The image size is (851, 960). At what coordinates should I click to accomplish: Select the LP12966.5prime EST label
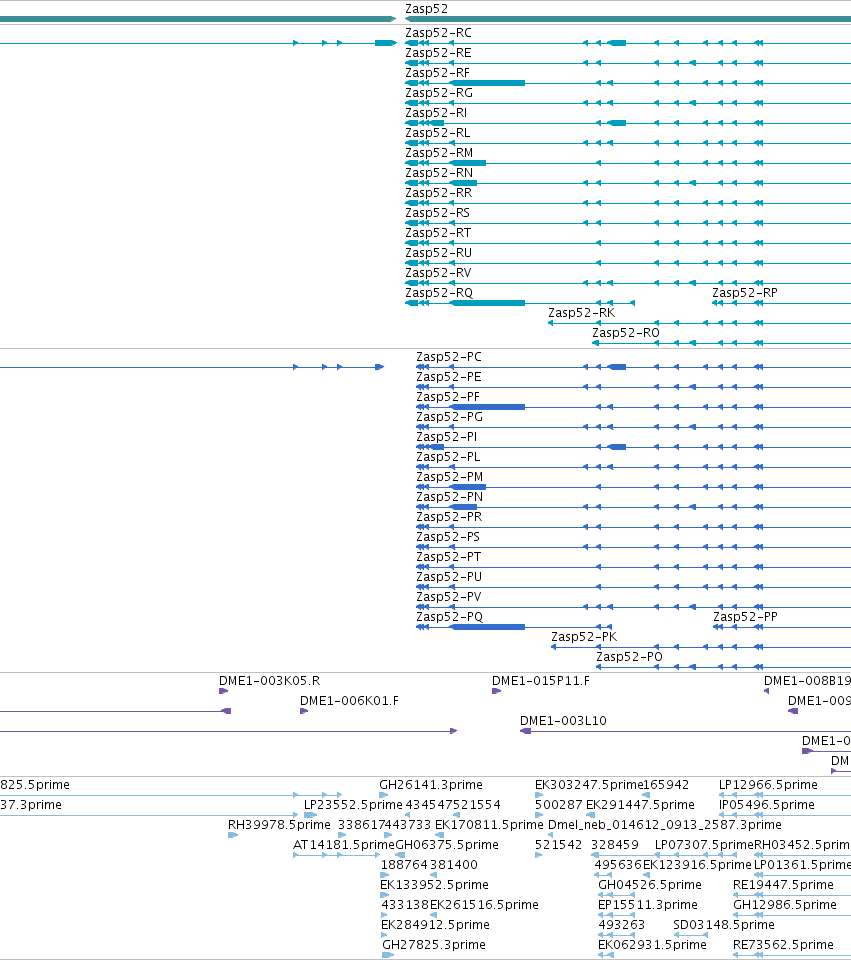tap(768, 785)
